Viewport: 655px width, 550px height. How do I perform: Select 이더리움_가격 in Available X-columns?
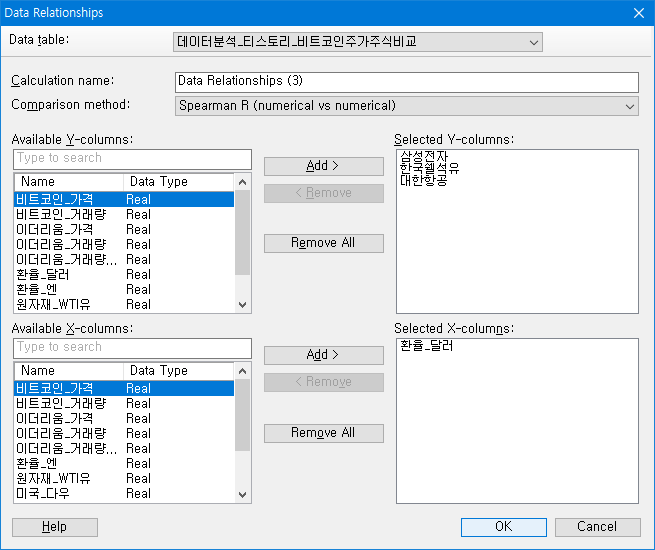click(124, 419)
